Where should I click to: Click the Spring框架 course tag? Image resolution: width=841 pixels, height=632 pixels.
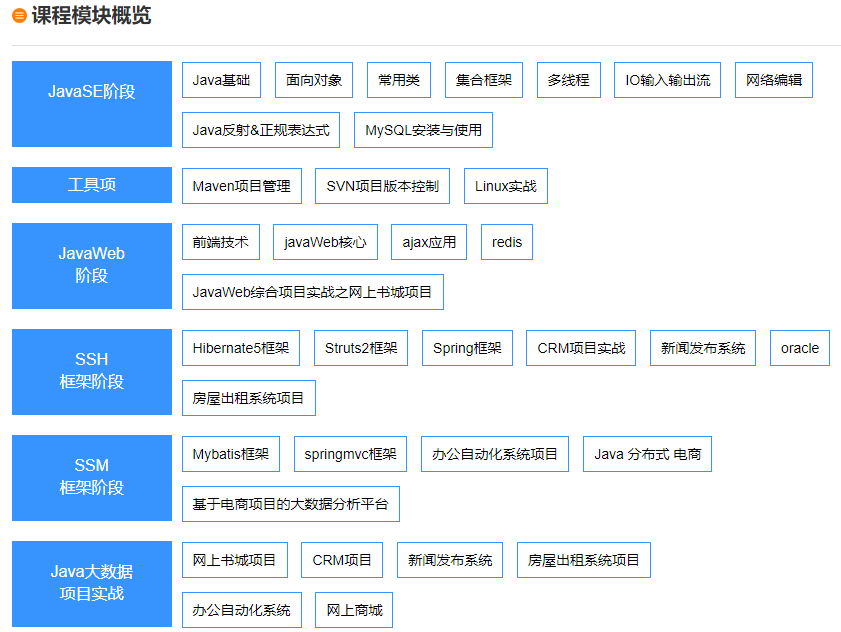click(466, 348)
